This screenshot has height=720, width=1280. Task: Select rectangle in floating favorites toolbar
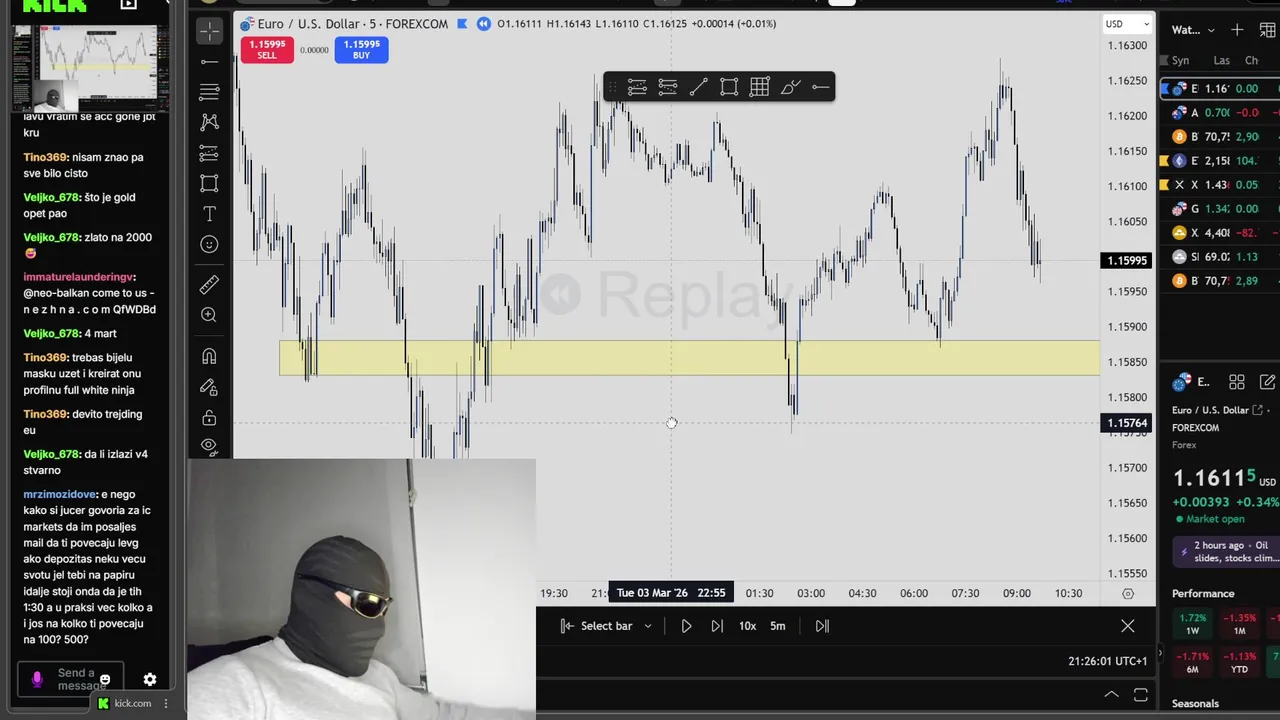point(729,88)
